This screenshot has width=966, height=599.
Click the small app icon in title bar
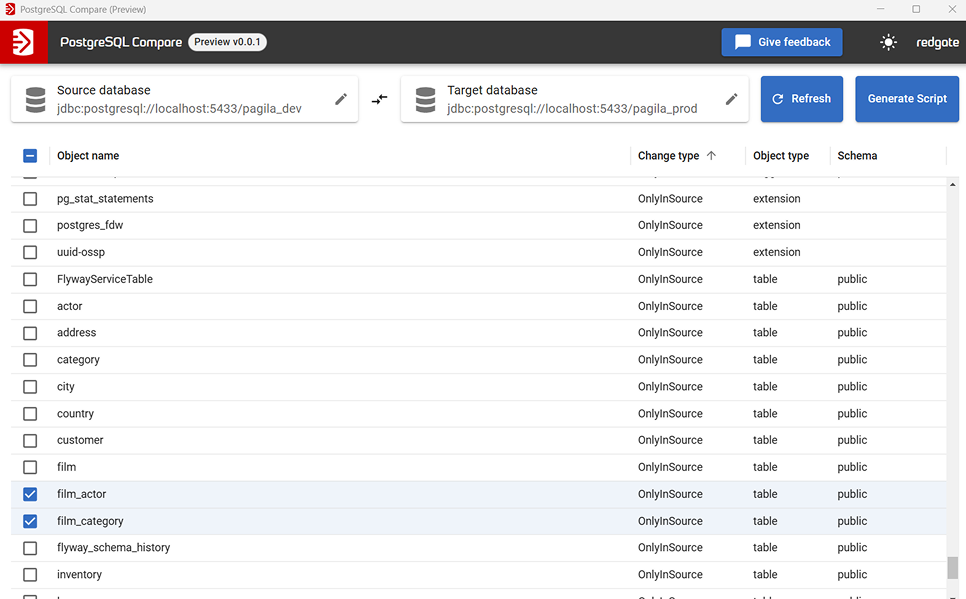click(x=10, y=9)
